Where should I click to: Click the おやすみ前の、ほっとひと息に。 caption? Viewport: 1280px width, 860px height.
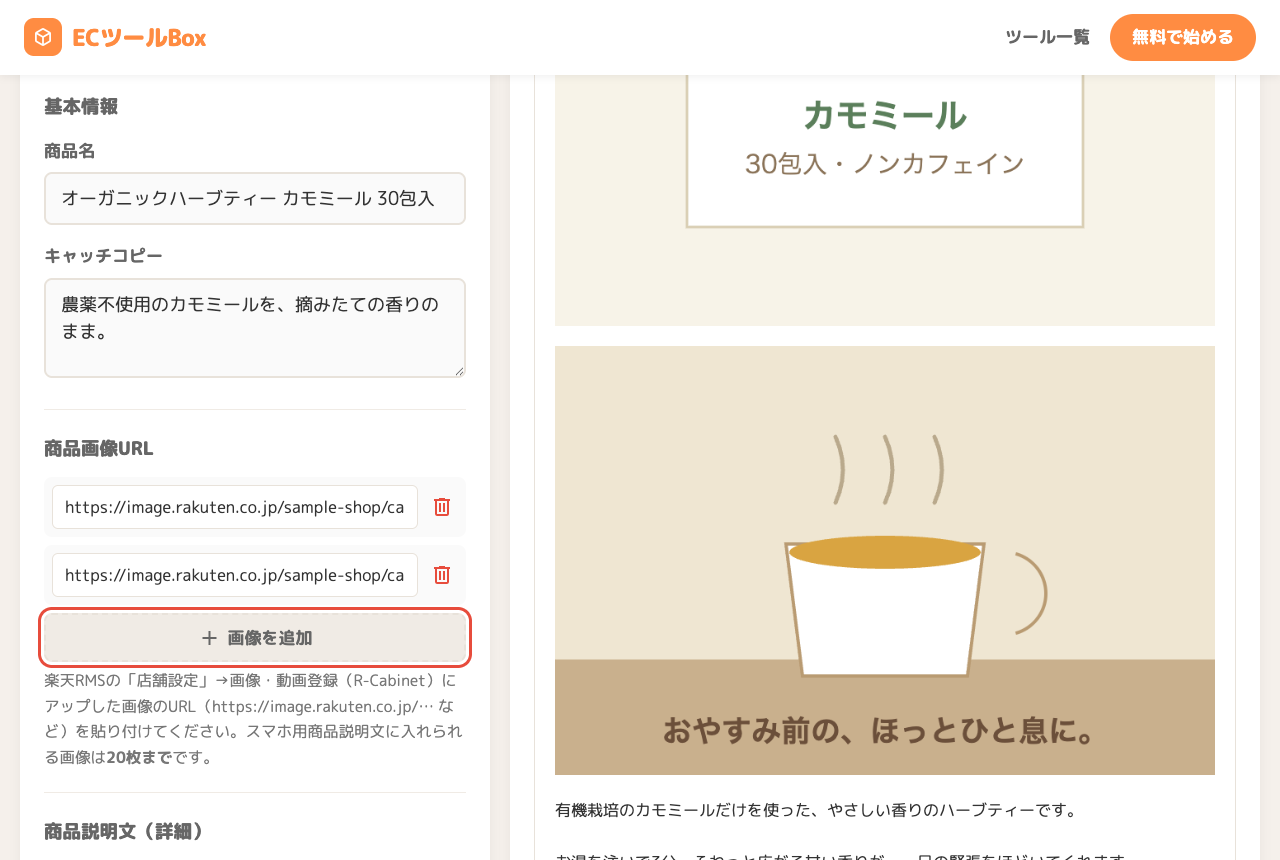880,730
